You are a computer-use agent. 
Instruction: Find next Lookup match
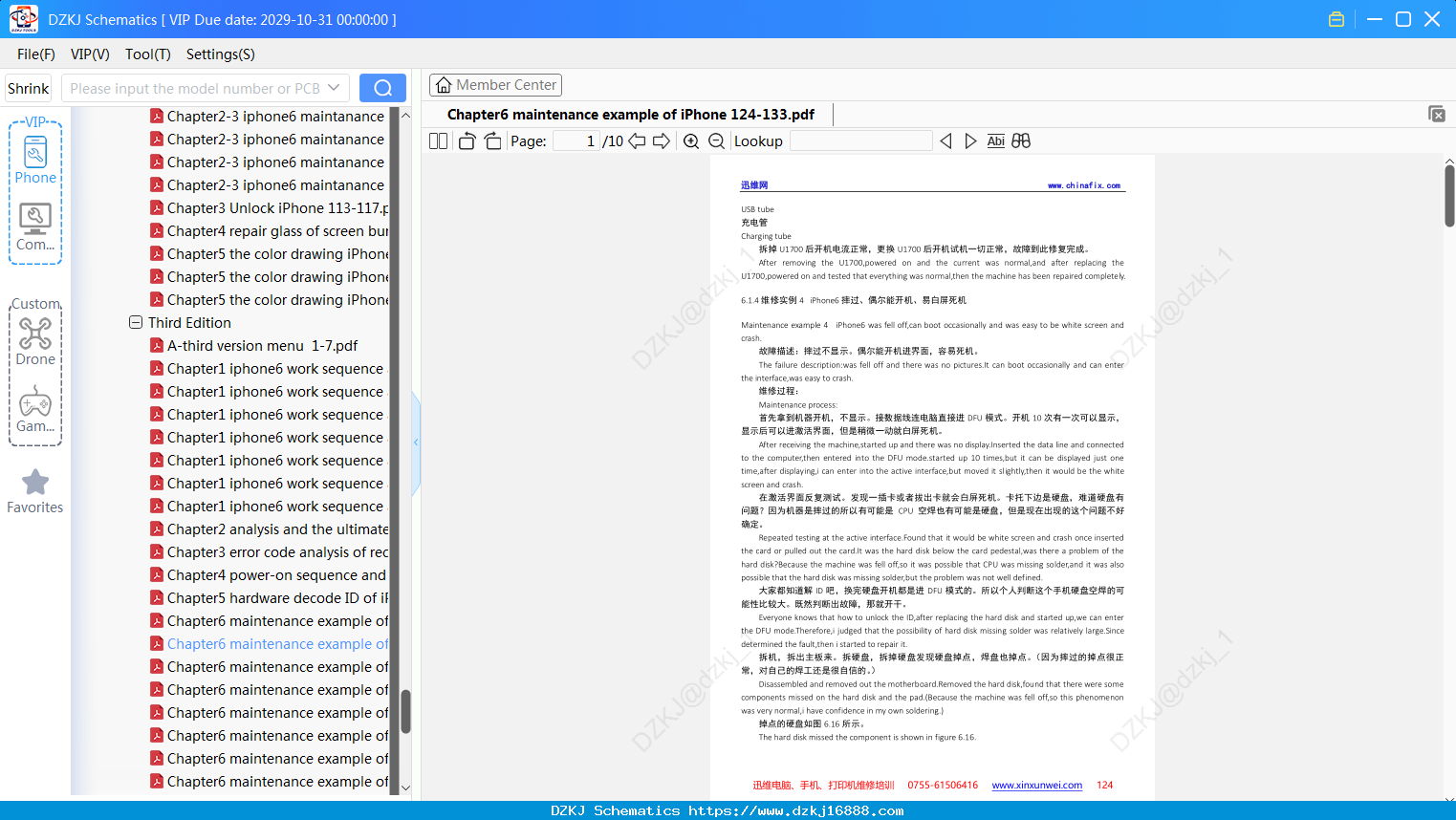970,141
